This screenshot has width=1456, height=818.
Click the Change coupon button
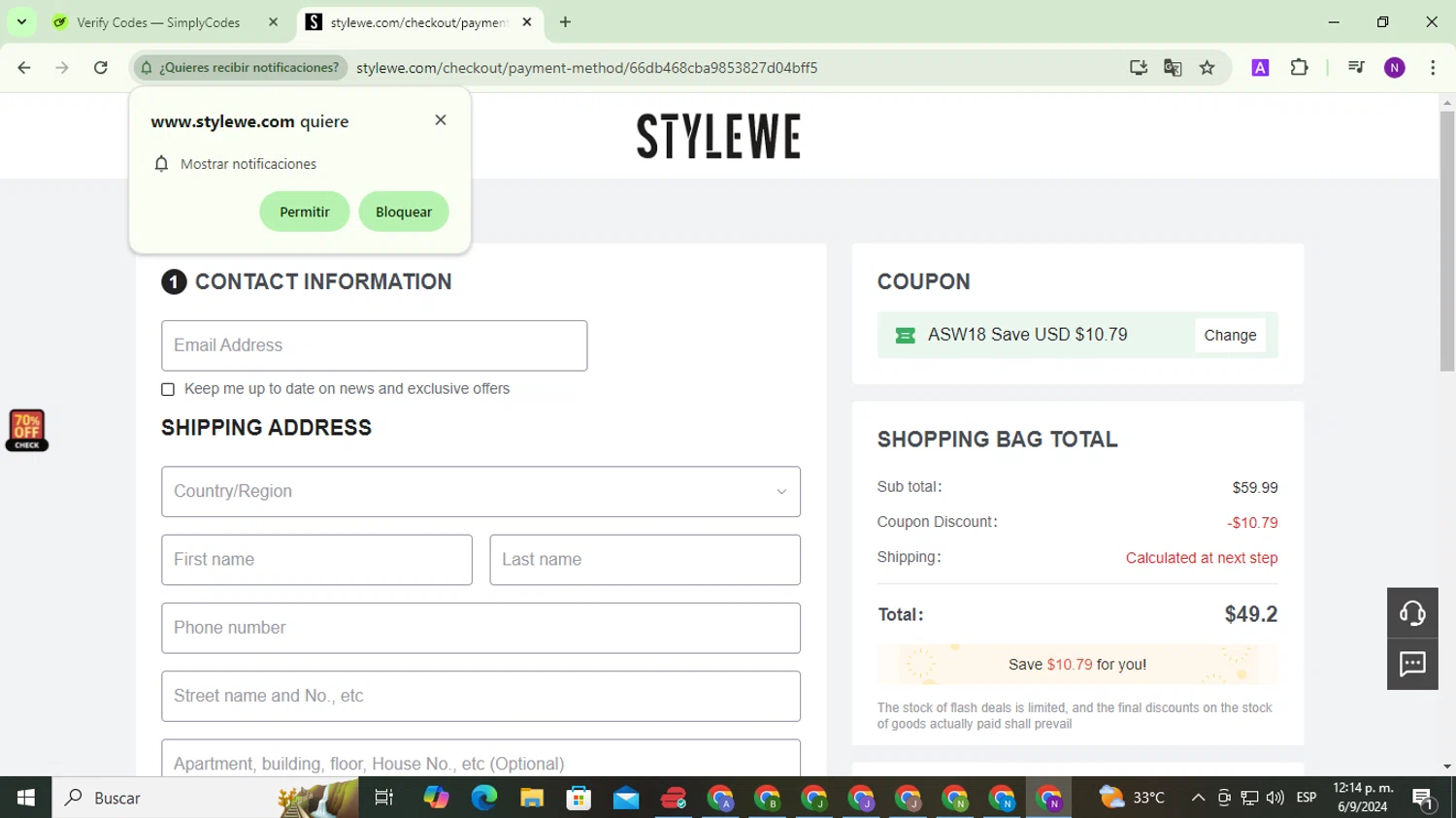[1230, 335]
